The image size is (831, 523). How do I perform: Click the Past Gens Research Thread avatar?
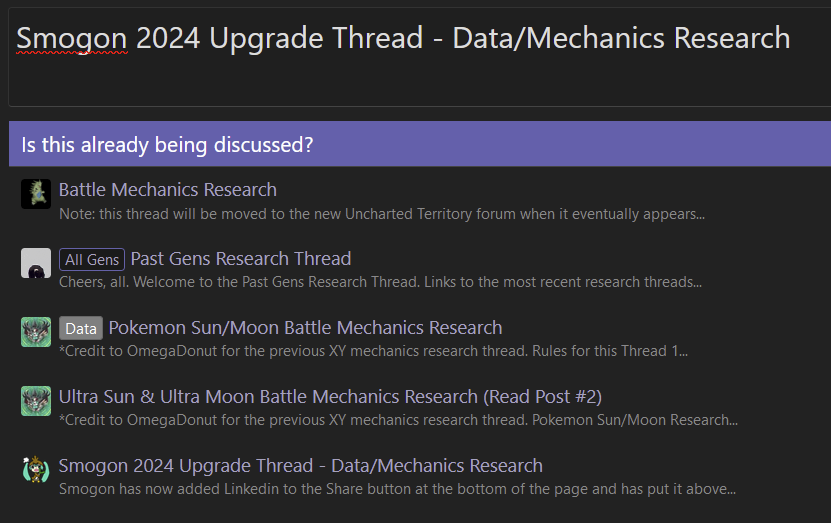36,263
